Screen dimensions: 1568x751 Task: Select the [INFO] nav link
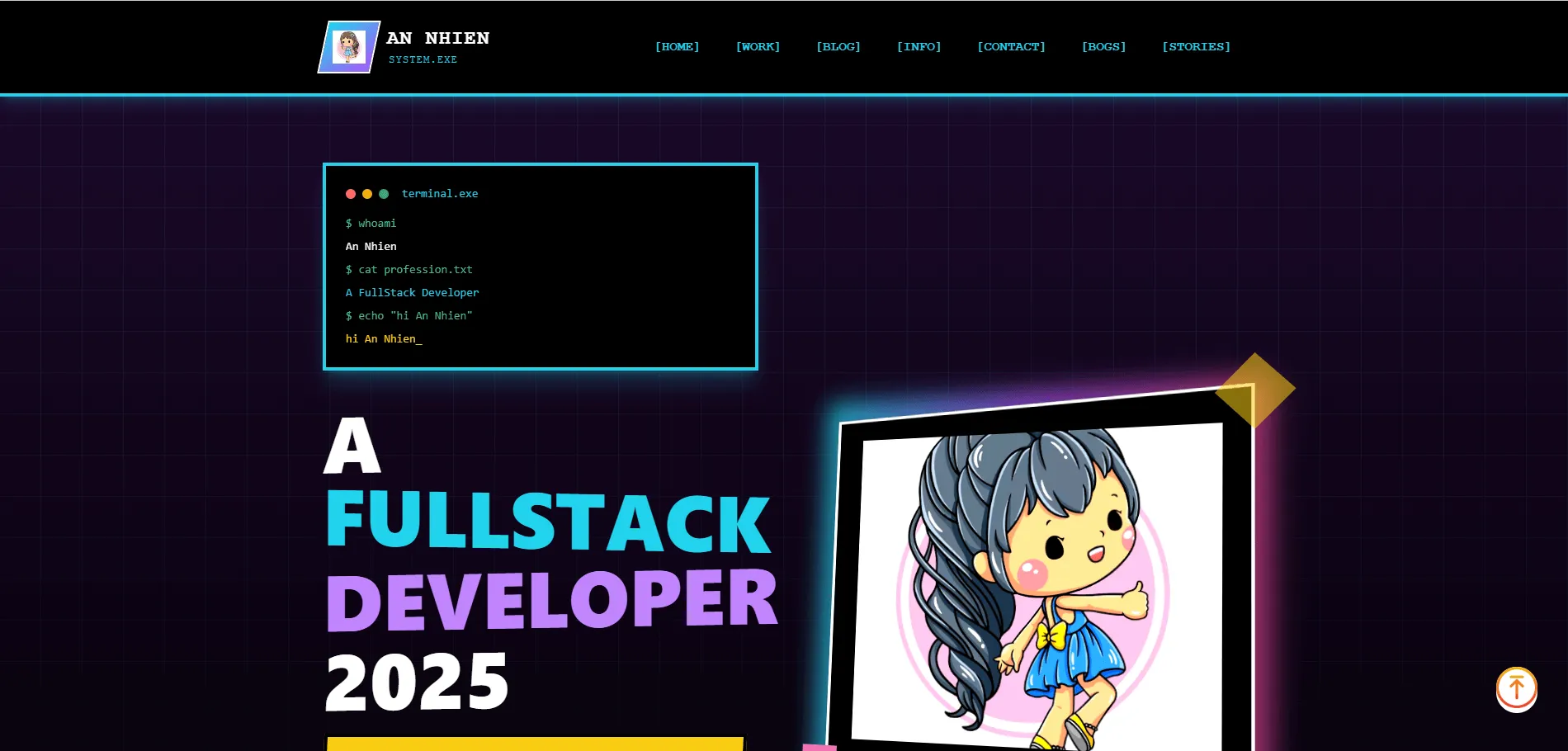[919, 47]
